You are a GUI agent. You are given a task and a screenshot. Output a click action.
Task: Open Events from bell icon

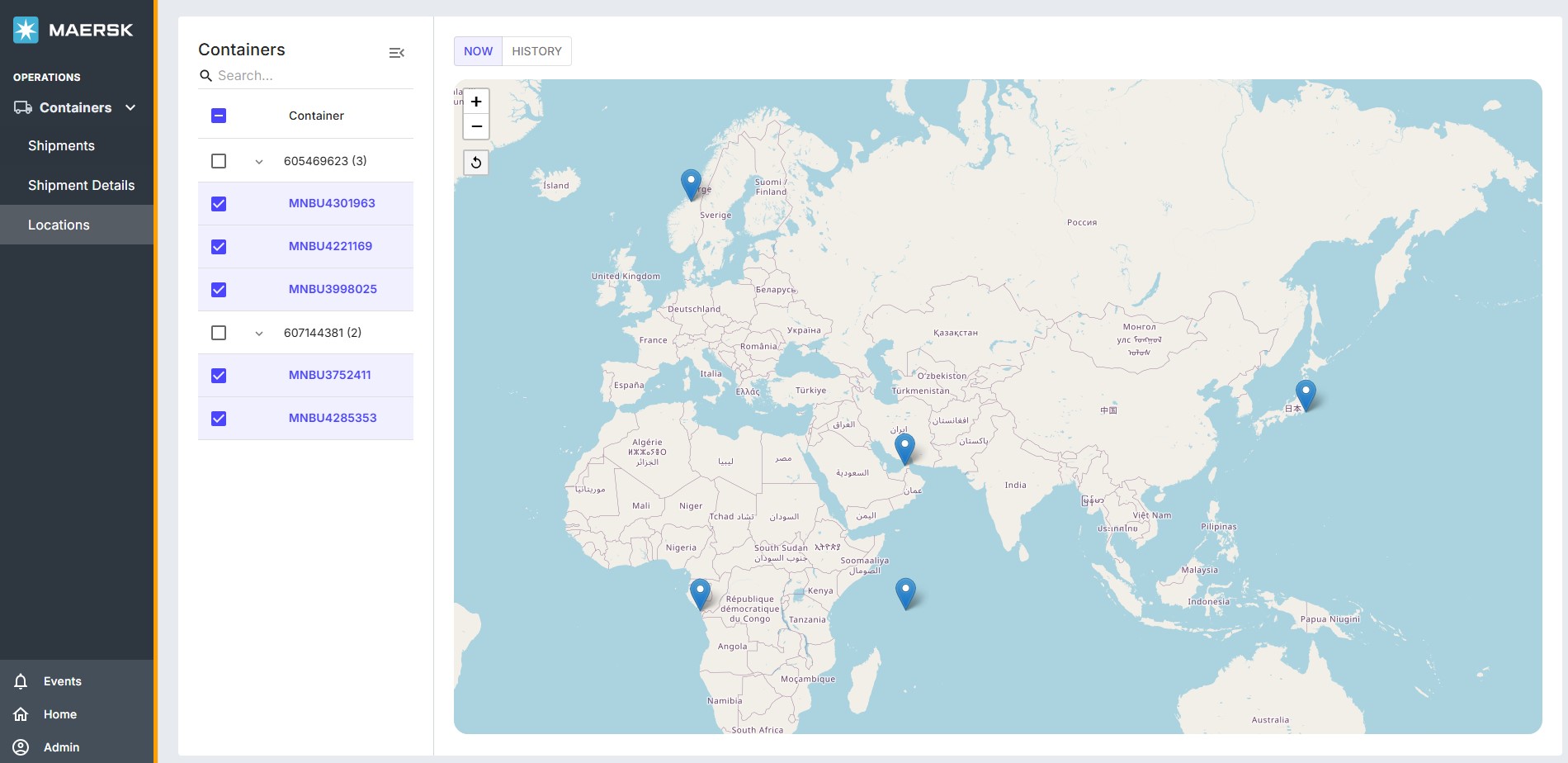(21, 681)
